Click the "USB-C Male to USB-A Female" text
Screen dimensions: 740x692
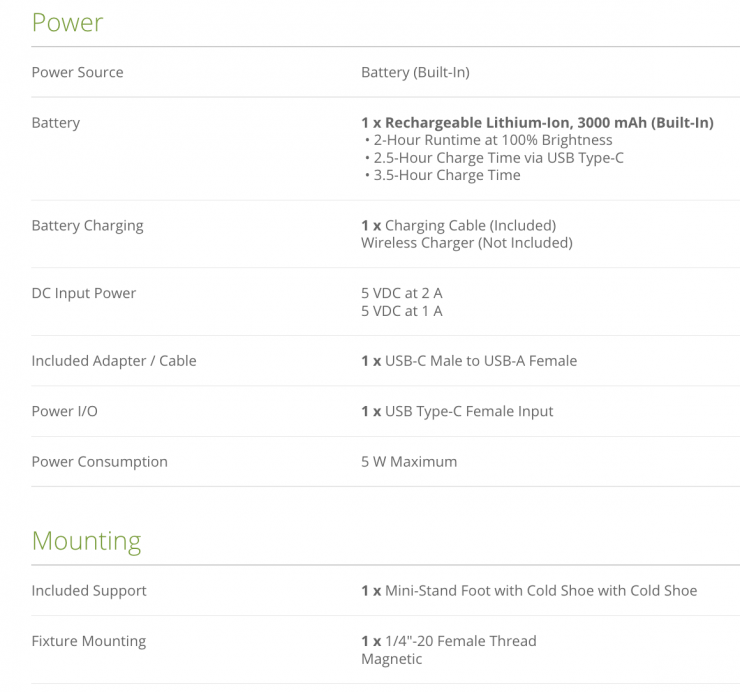tap(481, 361)
